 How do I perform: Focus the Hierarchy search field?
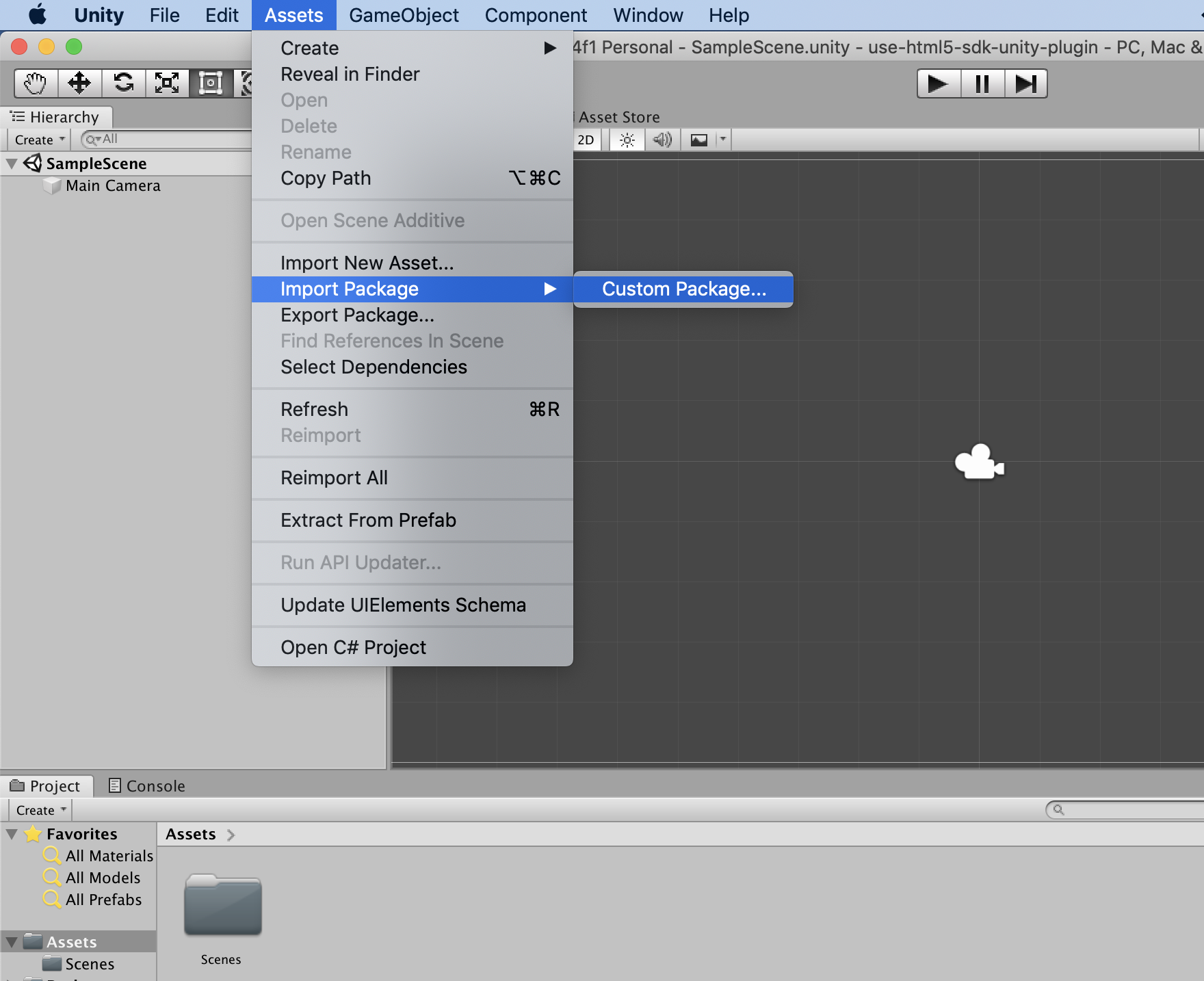point(168,140)
